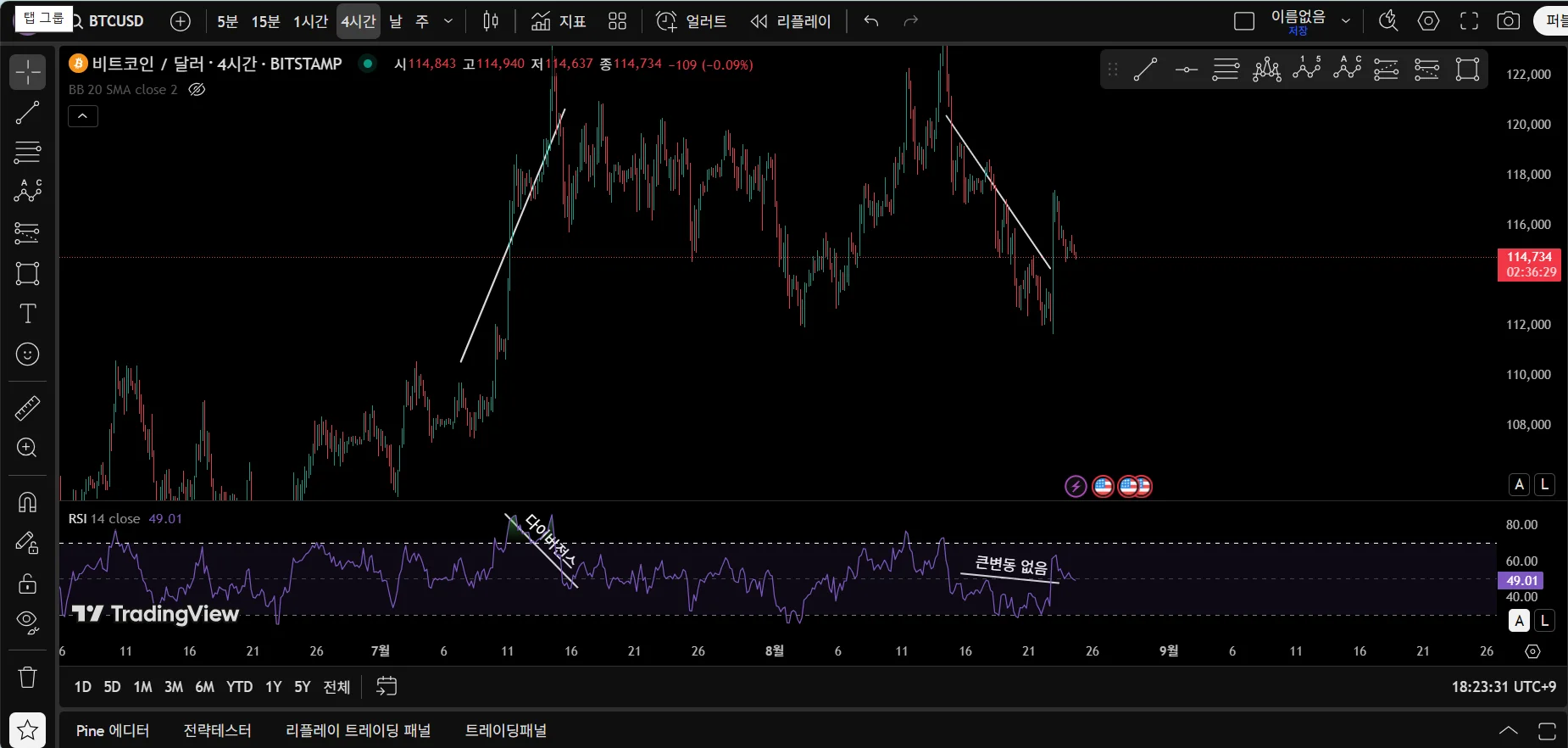Click the trash can remove drawings icon
Viewport: 1568px width, 748px height.
27,677
